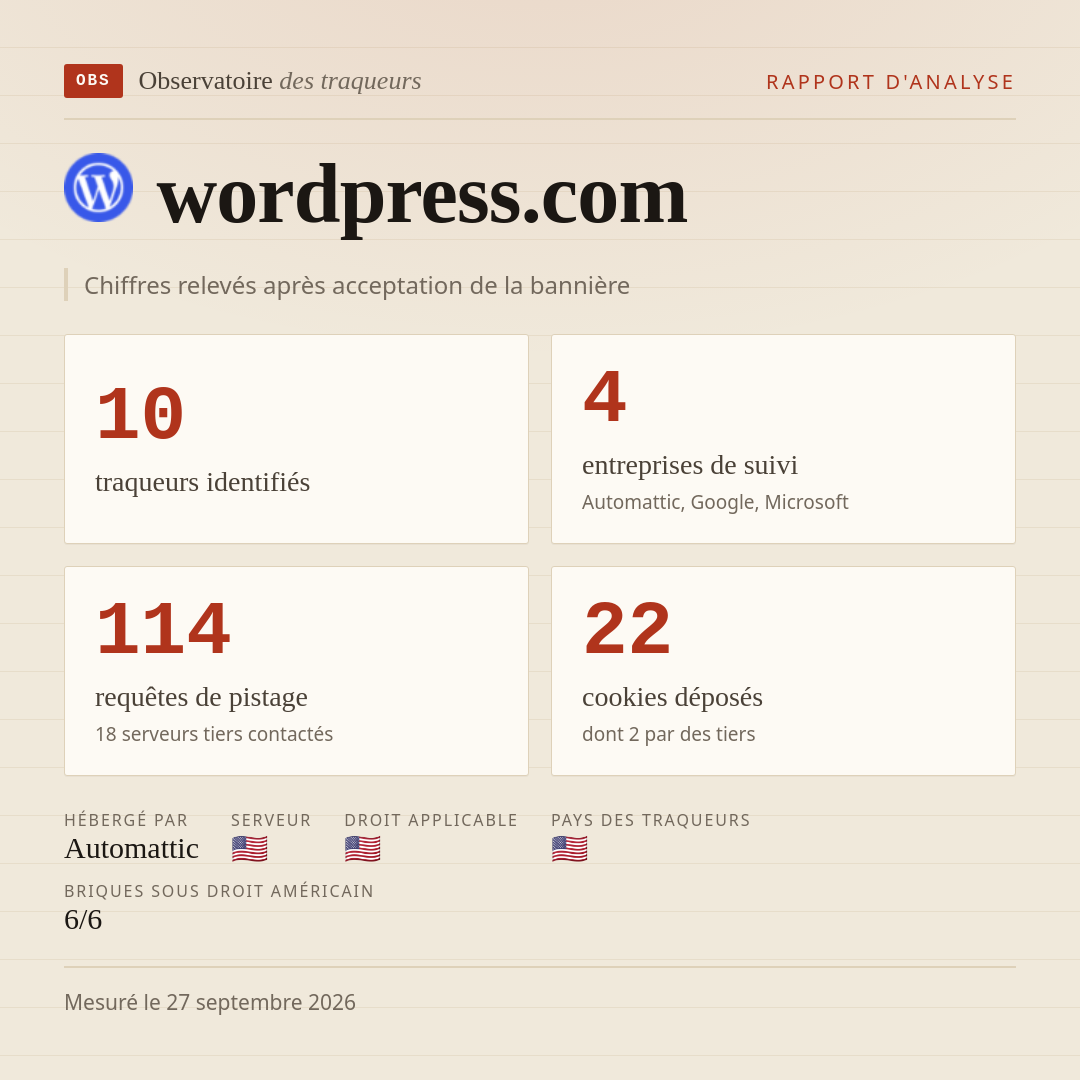Click the 10 traqueurs figure

[140, 415]
